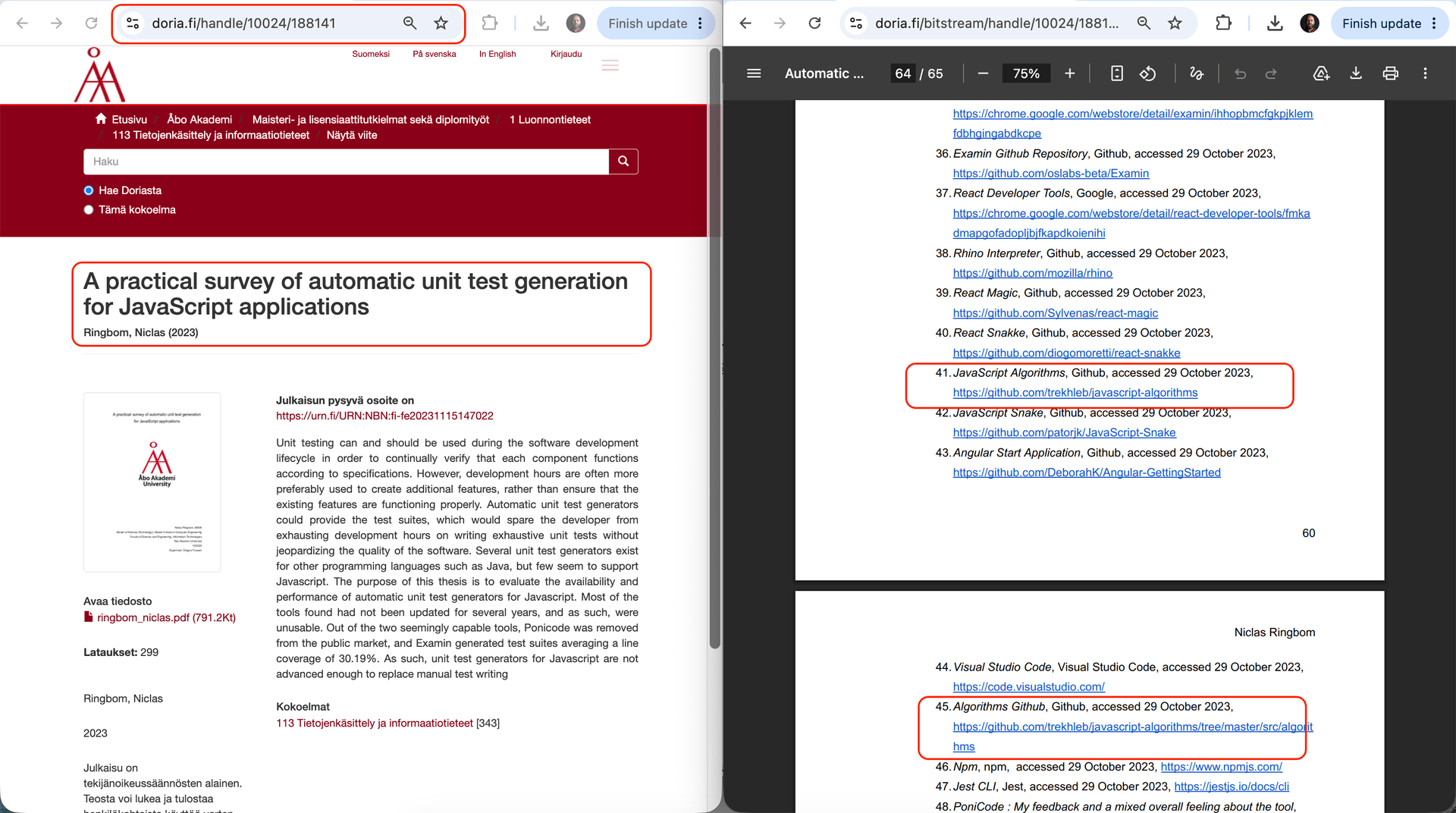Viewport: 1456px width, 813px height.
Task: Open 113 Tietojenkäsittely breadcrumb link
Action: (x=211, y=135)
